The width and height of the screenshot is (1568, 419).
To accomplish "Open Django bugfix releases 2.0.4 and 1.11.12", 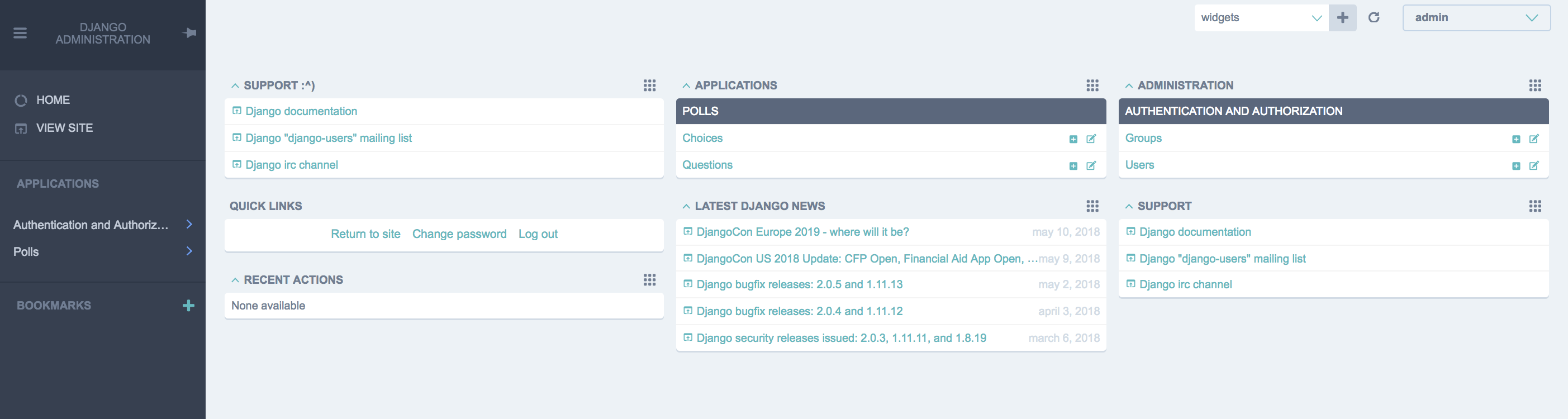I will 799,311.
